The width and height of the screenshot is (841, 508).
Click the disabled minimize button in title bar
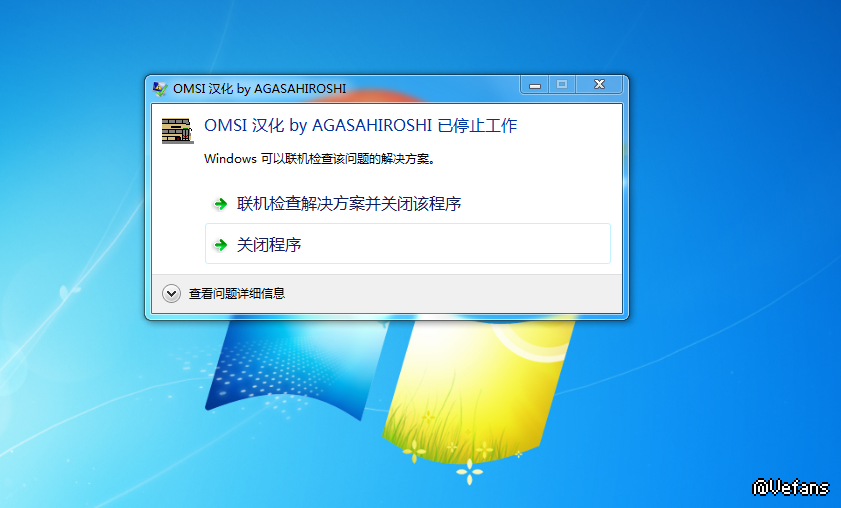click(x=534, y=84)
